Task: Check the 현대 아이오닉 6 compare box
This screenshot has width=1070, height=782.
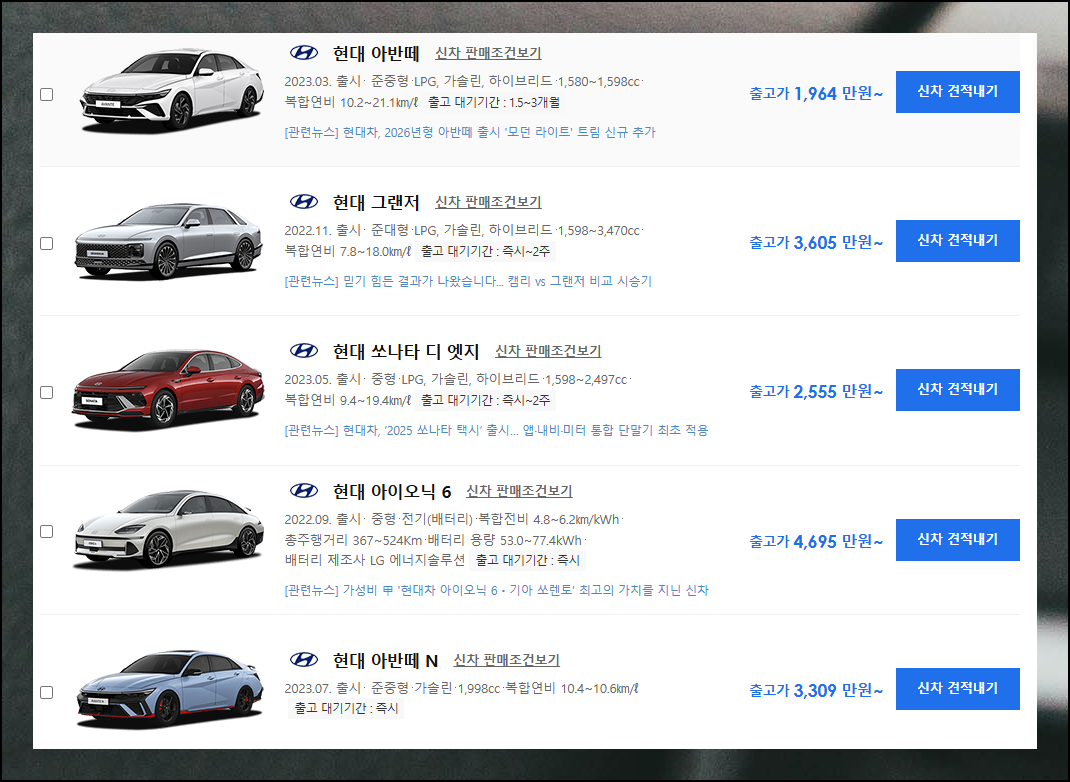Action: click(46, 531)
